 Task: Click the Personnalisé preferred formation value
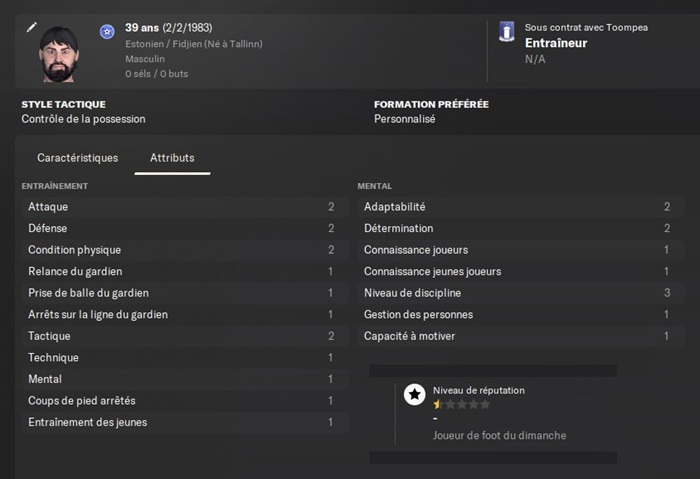coord(404,119)
